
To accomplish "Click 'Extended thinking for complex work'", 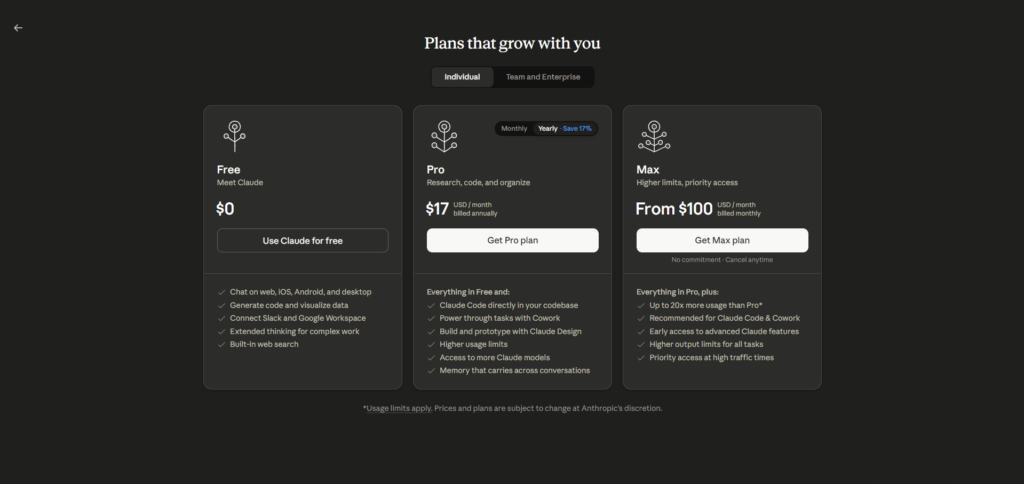I will [x=295, y=331].
